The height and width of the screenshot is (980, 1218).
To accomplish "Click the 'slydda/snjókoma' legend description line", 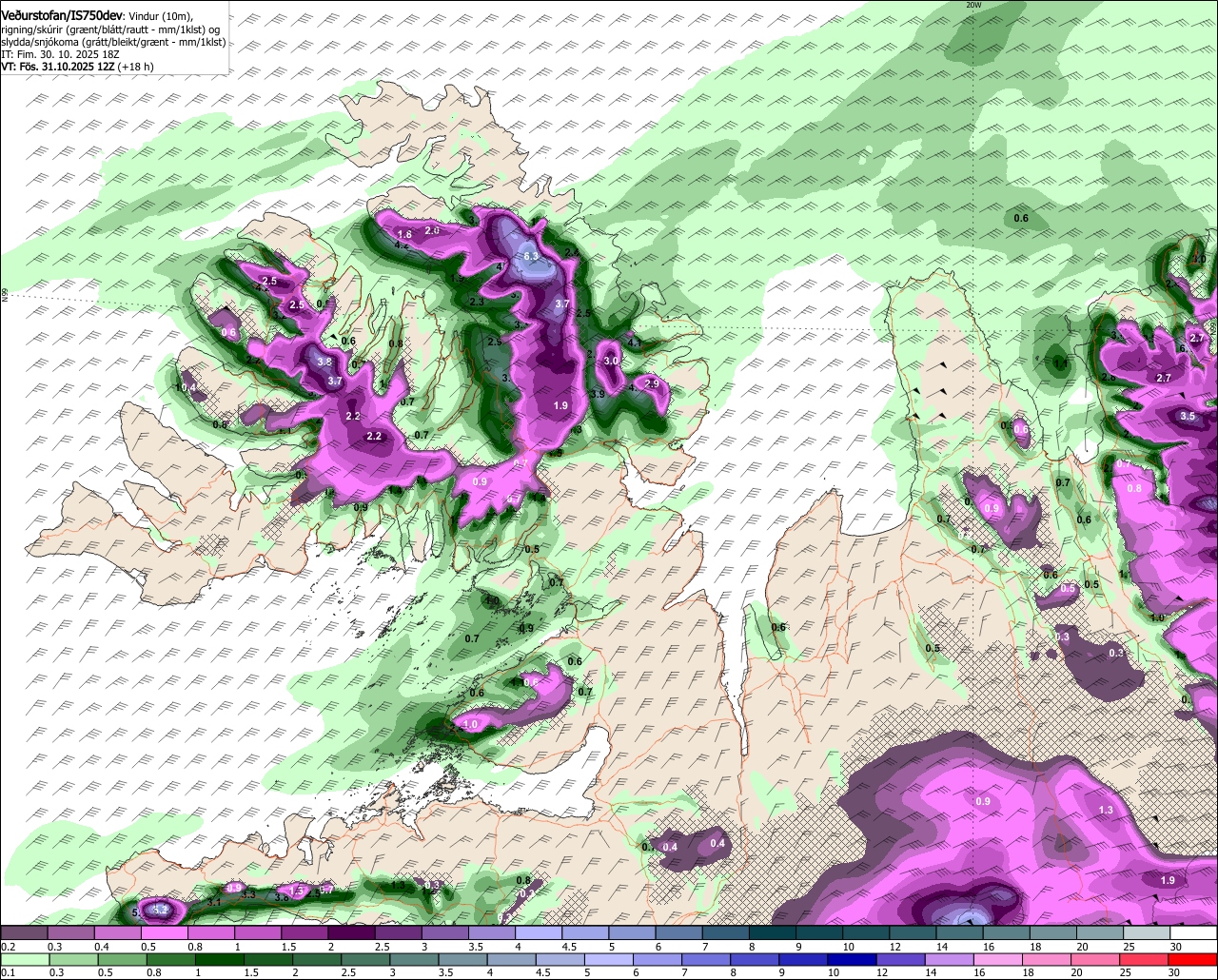I will [112, 42].
